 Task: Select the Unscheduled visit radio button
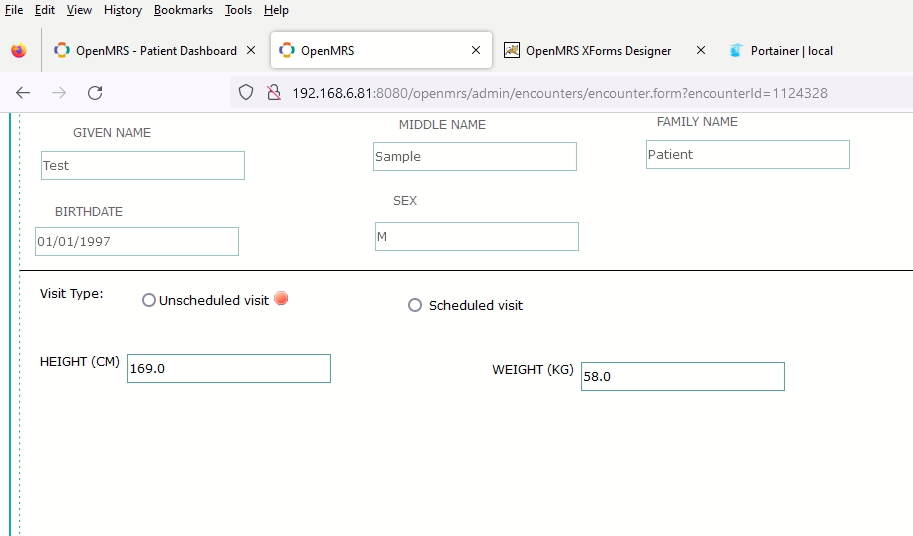pyautogui.click(x=149, y=300)
